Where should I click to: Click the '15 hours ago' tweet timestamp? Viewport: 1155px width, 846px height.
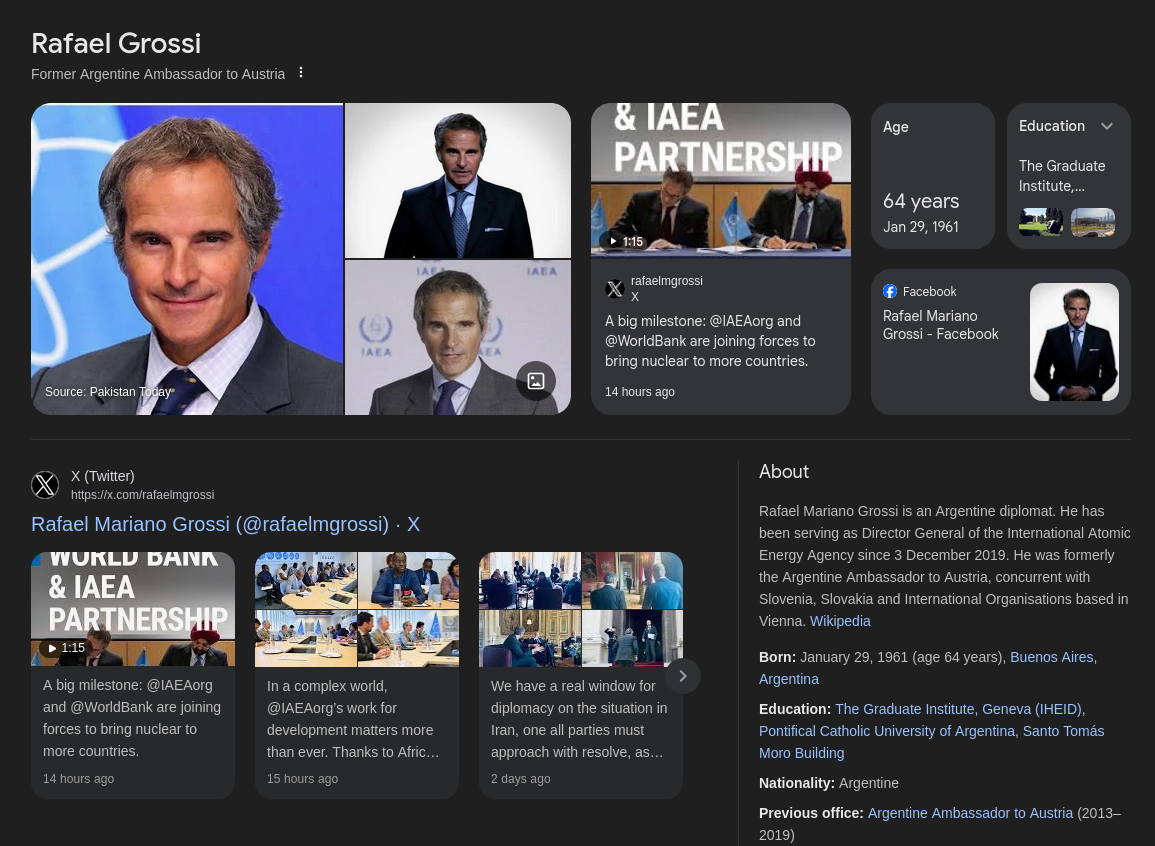point(302,778)
